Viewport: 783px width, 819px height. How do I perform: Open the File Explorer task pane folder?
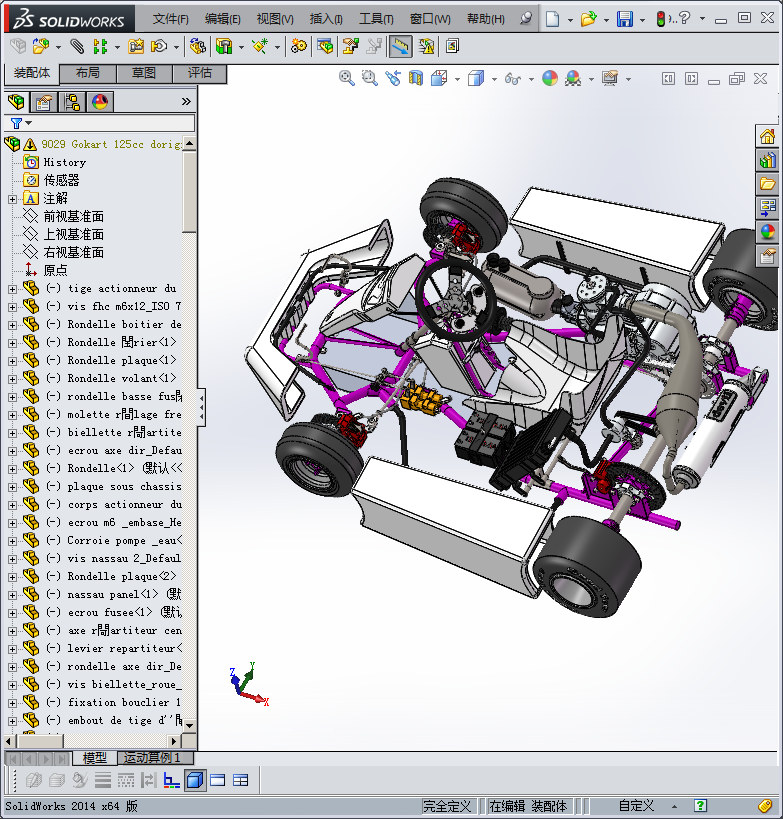(767, 184)
